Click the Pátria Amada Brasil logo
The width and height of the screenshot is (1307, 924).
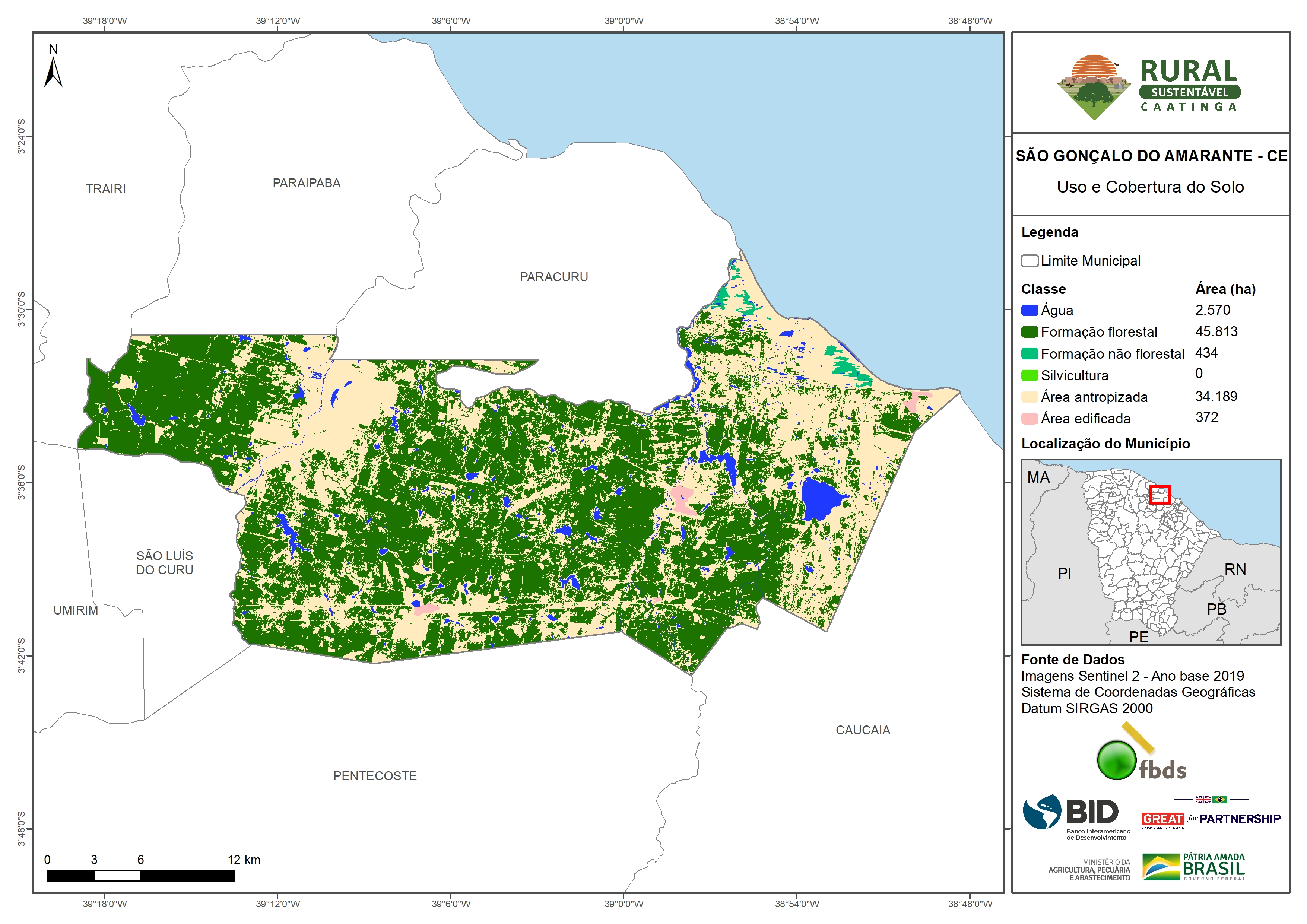point(1193,867)
